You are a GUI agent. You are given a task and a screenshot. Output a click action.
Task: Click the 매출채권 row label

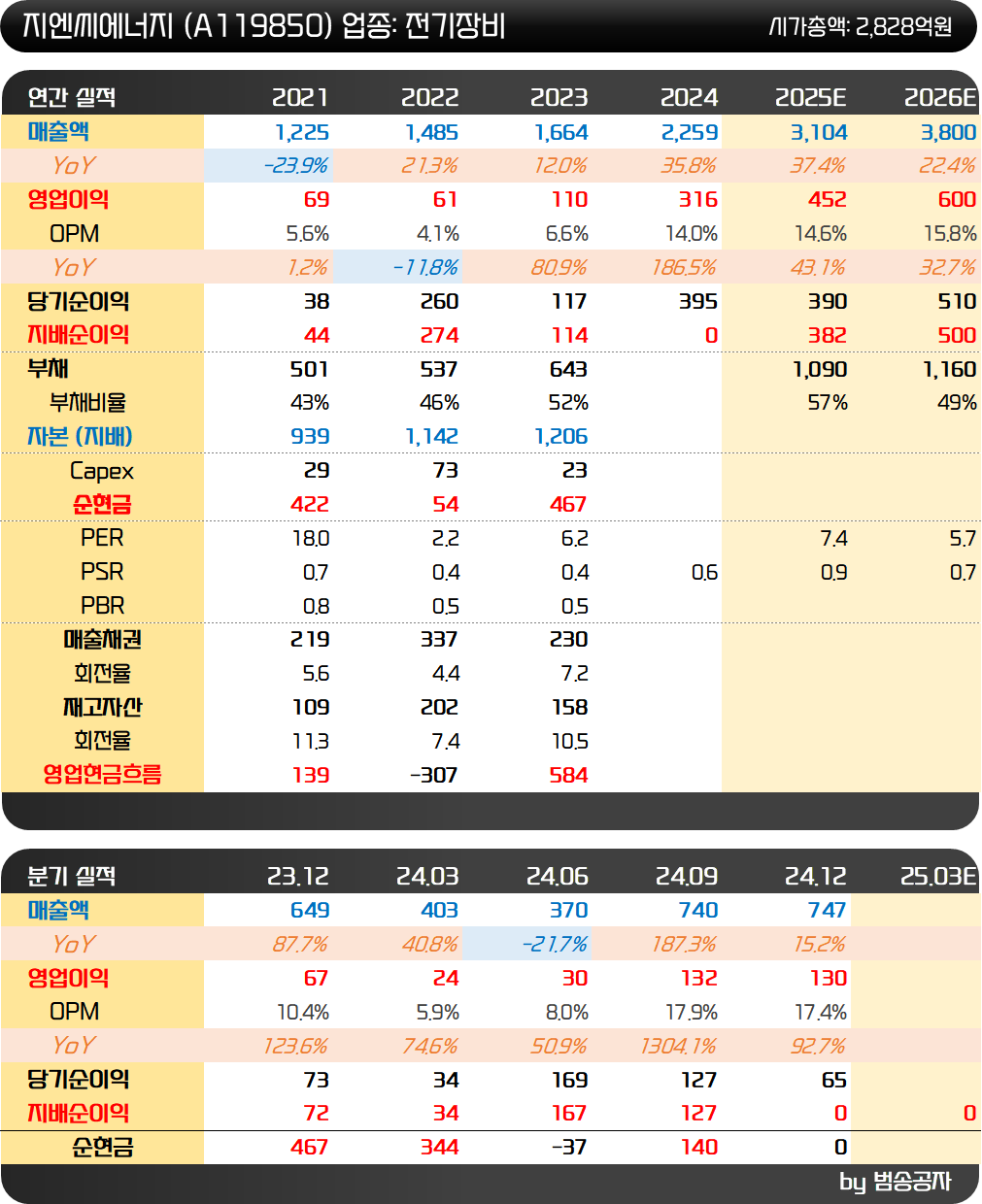pos(102,639)
